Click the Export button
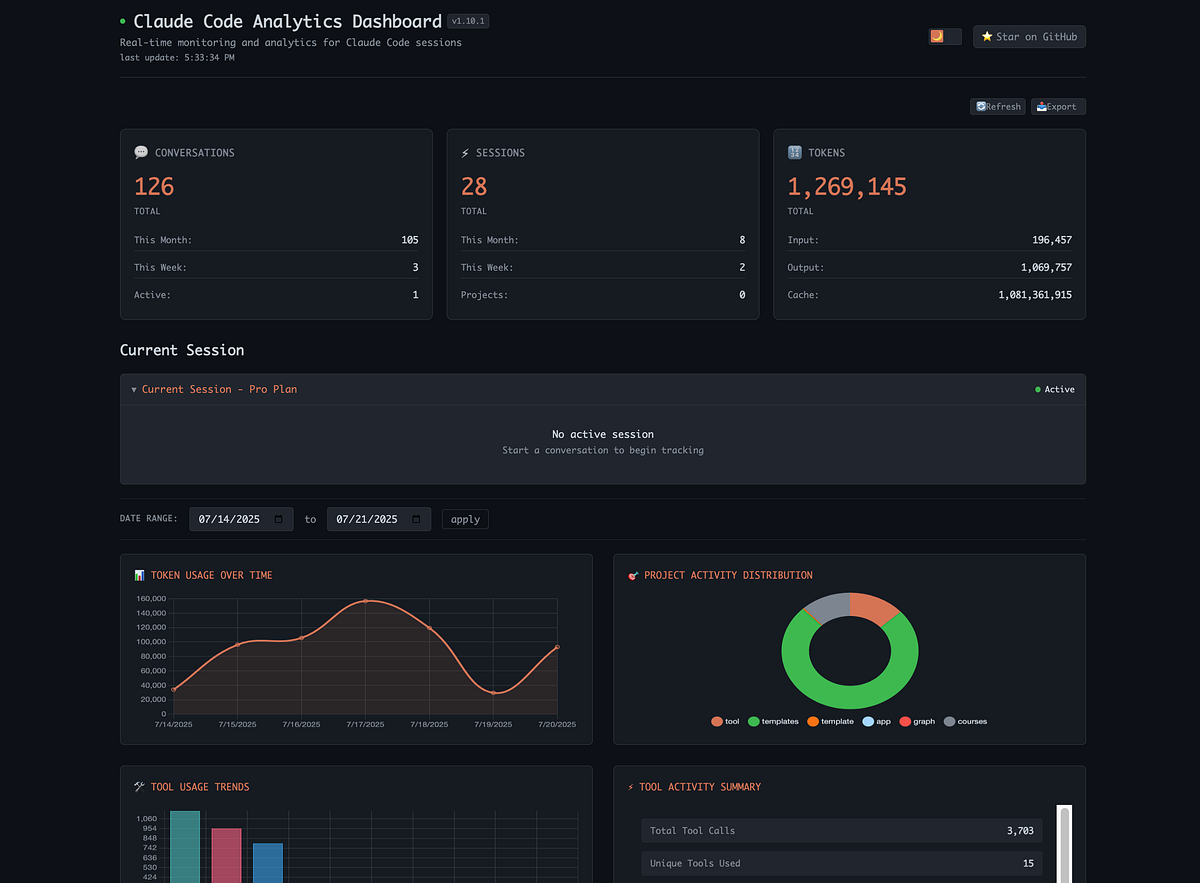Viewport: 1200px width, 883px height. (1057, 107)
